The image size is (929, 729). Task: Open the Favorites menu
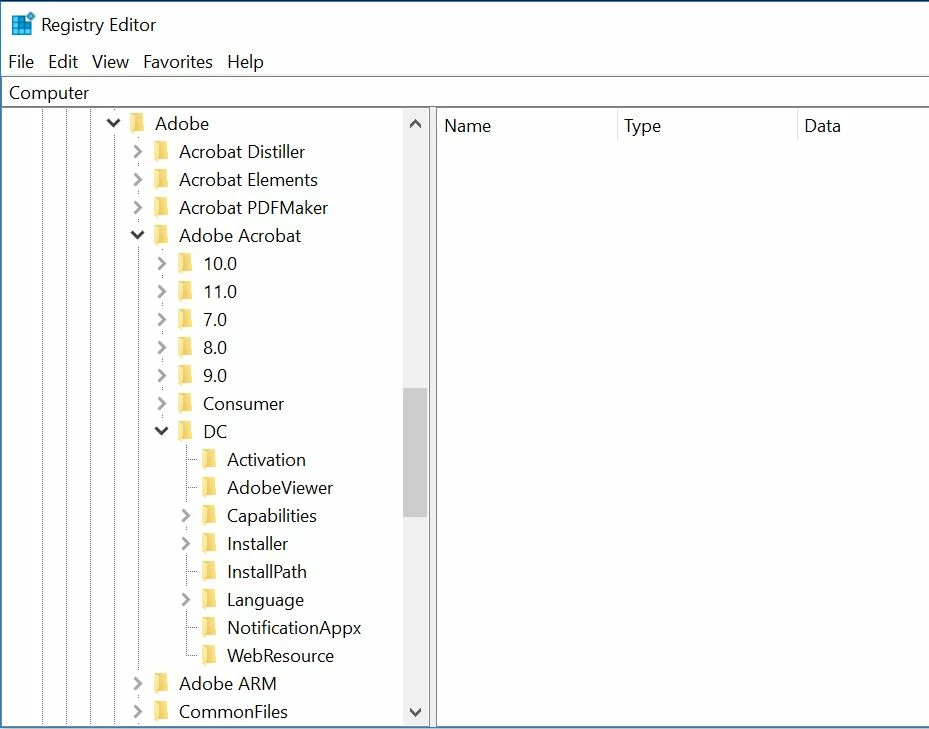[178, 62]
